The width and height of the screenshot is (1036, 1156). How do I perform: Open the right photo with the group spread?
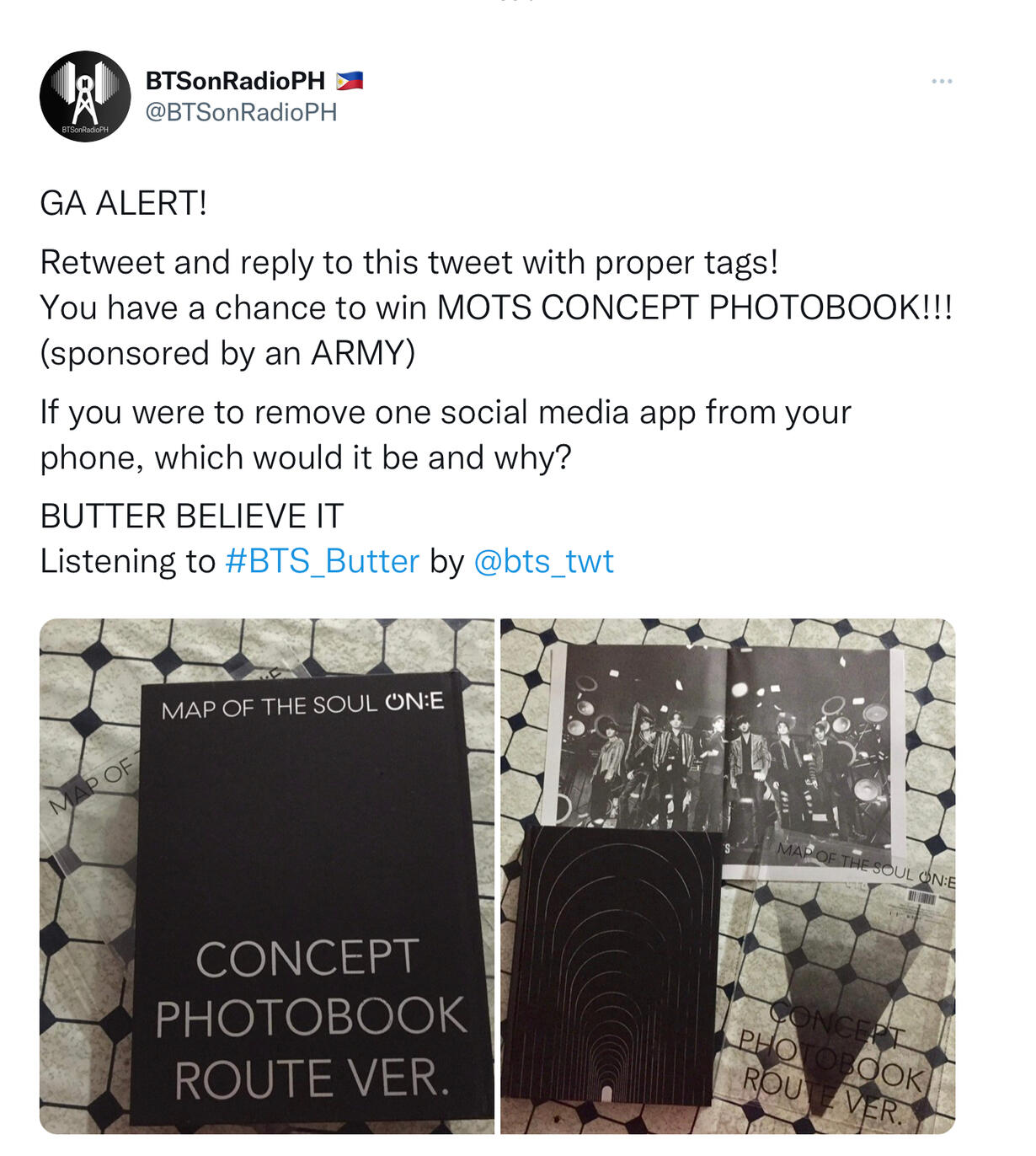coord(728,876)
